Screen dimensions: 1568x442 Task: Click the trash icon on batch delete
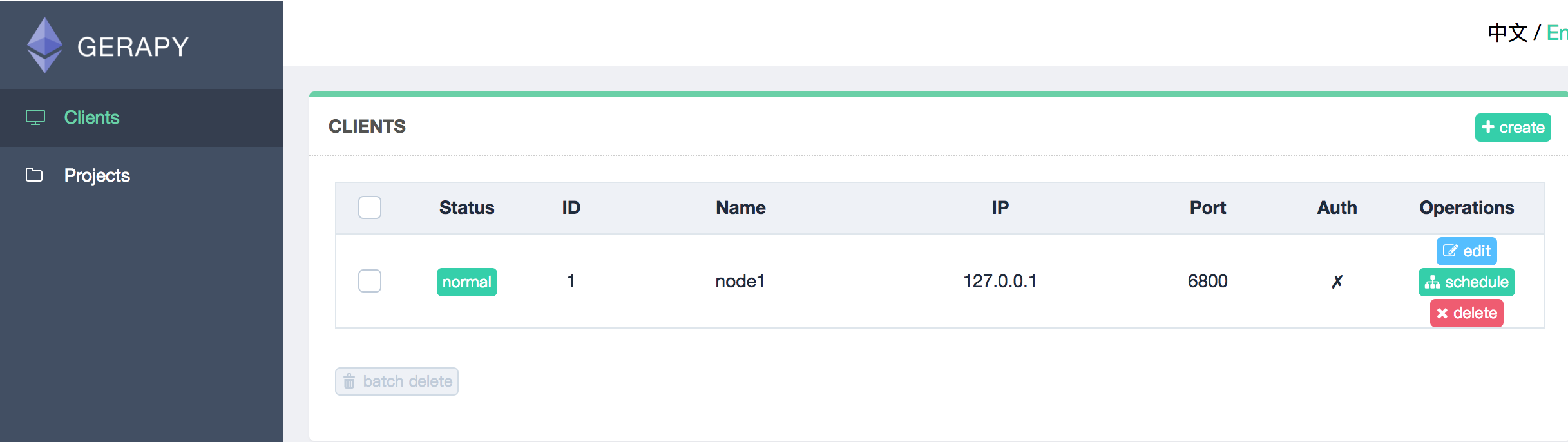click(349, 381)
